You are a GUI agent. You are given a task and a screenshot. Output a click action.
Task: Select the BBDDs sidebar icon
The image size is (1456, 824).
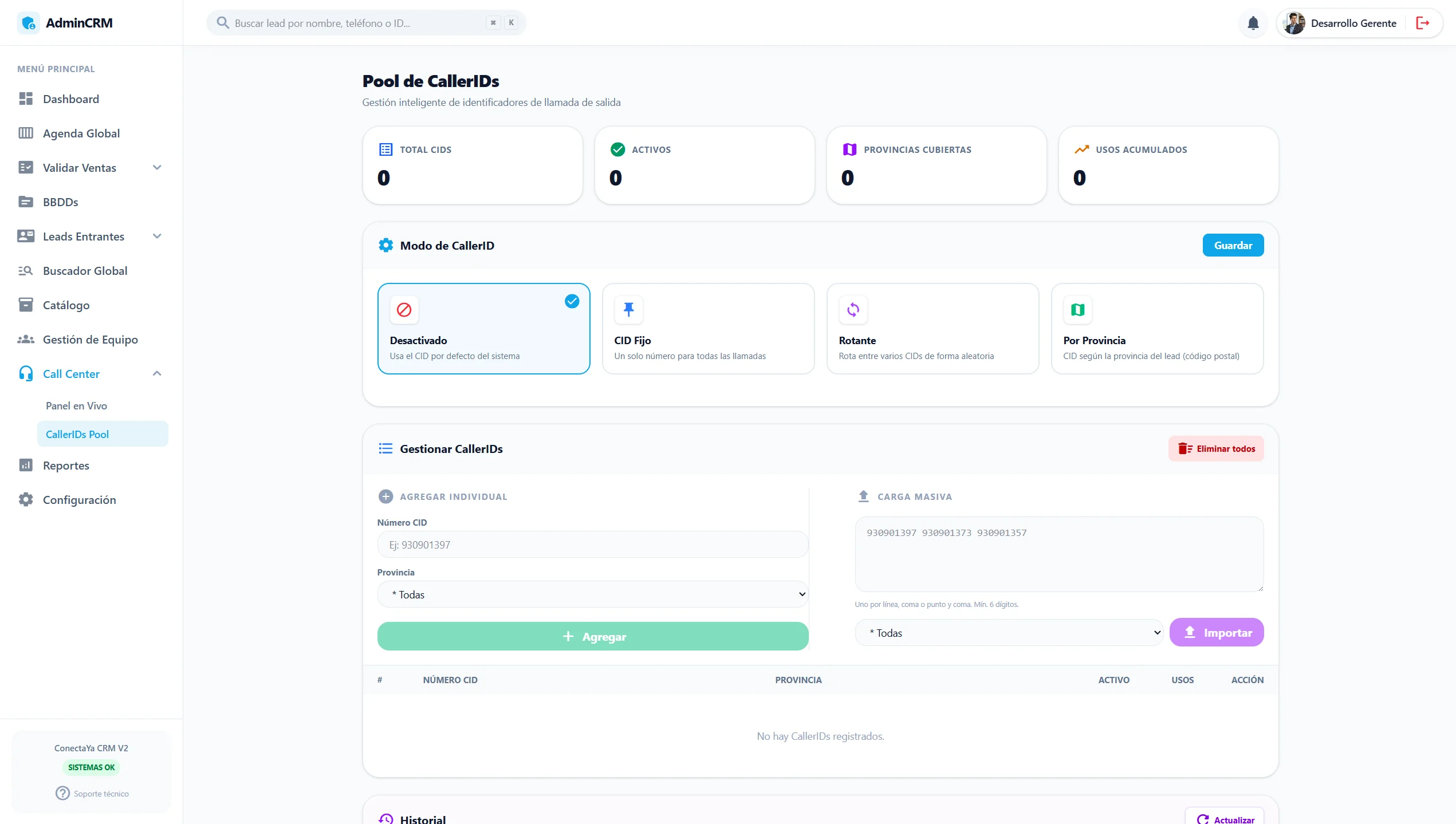tap(26, 202)
